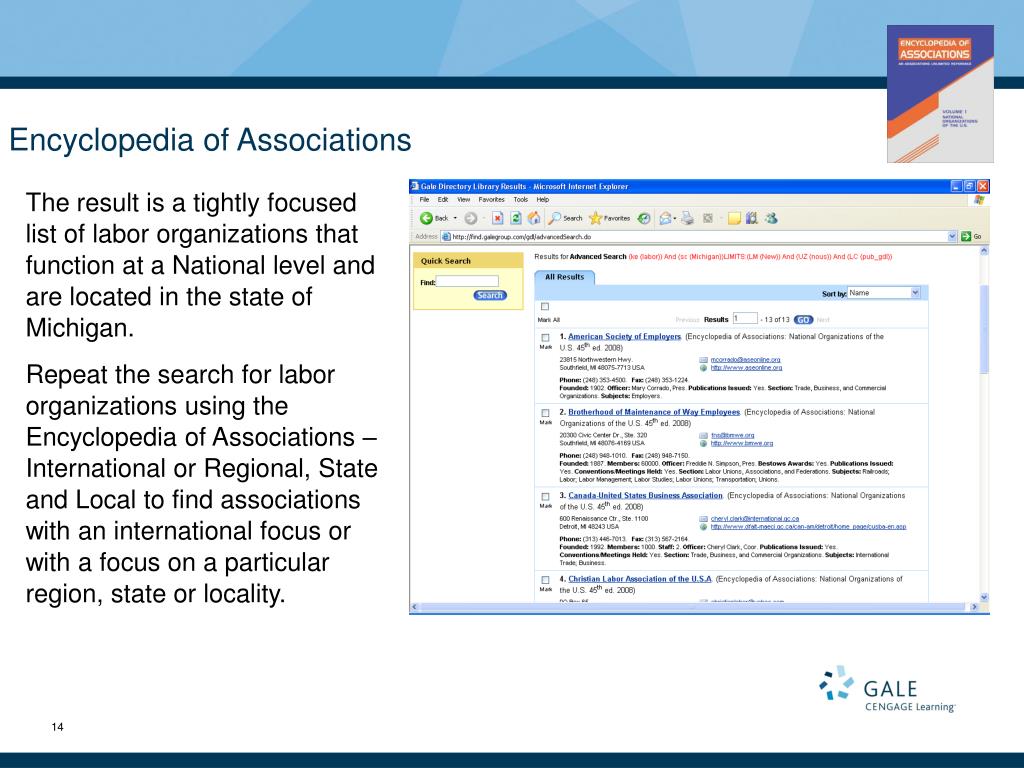The image size is (1024, 768).
Task: Click the Previous results link
Action: coord(687,320)
